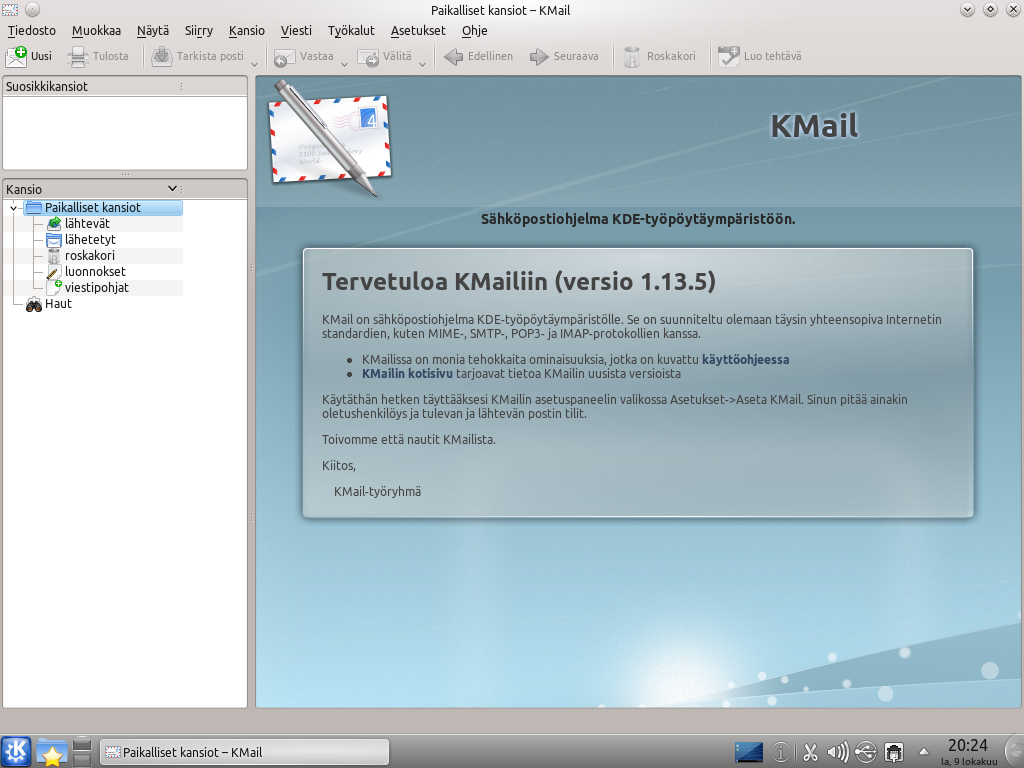The image size is (1024, 768).
Task: Select the 'lähetetyt' folder name
Action: coord(90,240)
